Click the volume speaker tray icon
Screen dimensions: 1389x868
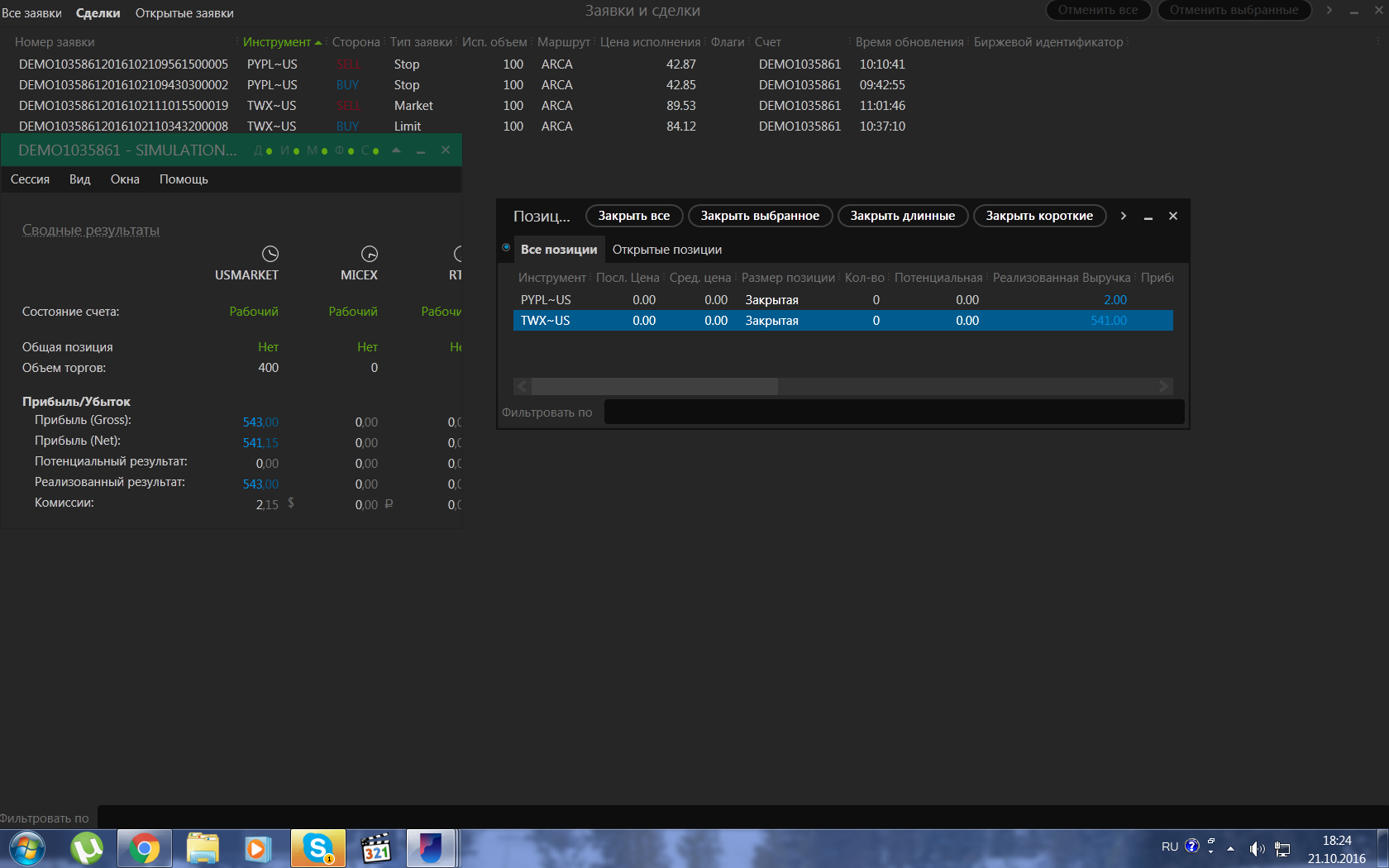1257,848
